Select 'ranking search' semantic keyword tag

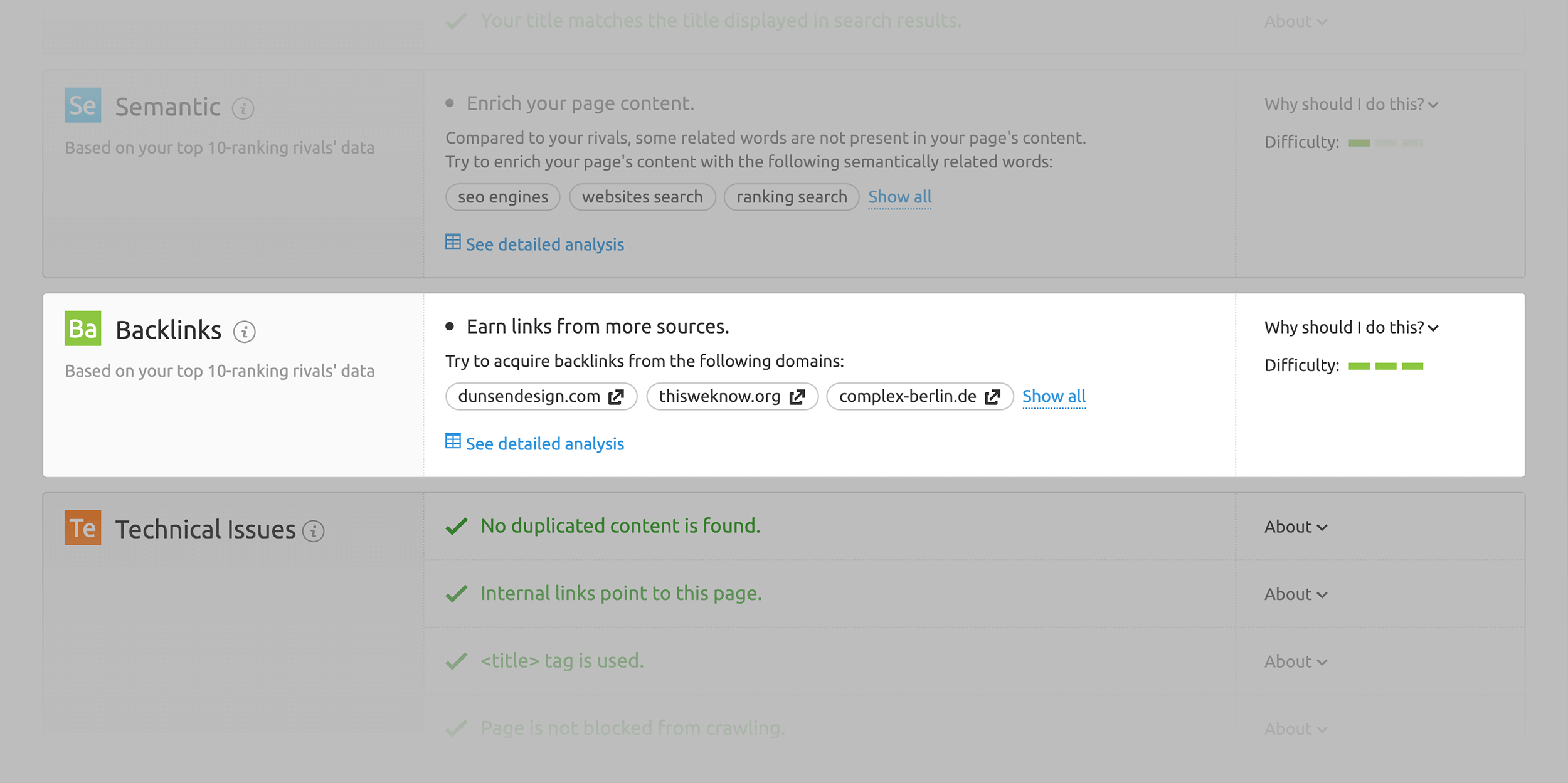coord(791,196)
